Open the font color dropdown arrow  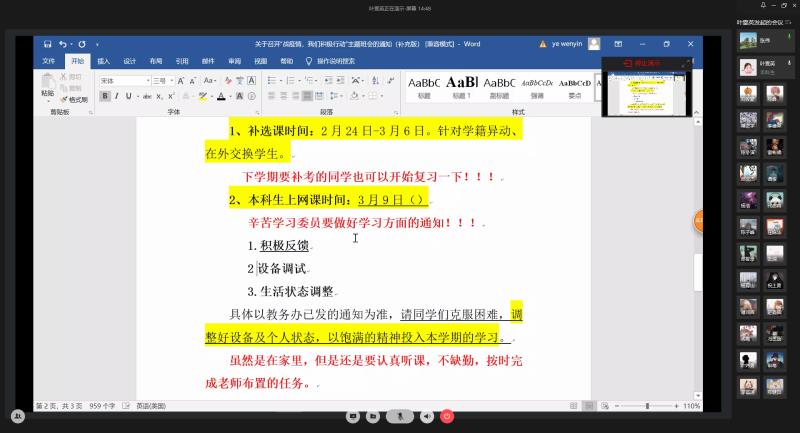230,96
